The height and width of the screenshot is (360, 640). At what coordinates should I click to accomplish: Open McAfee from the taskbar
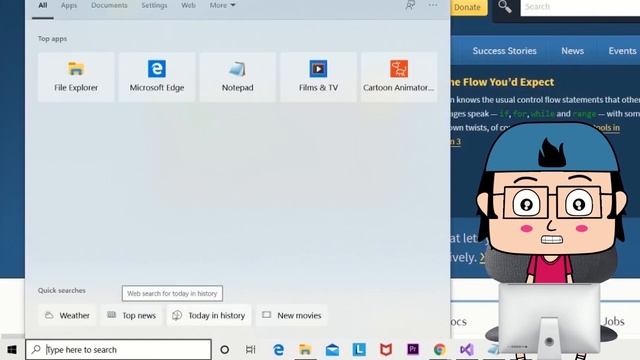(x=386, y=350)
